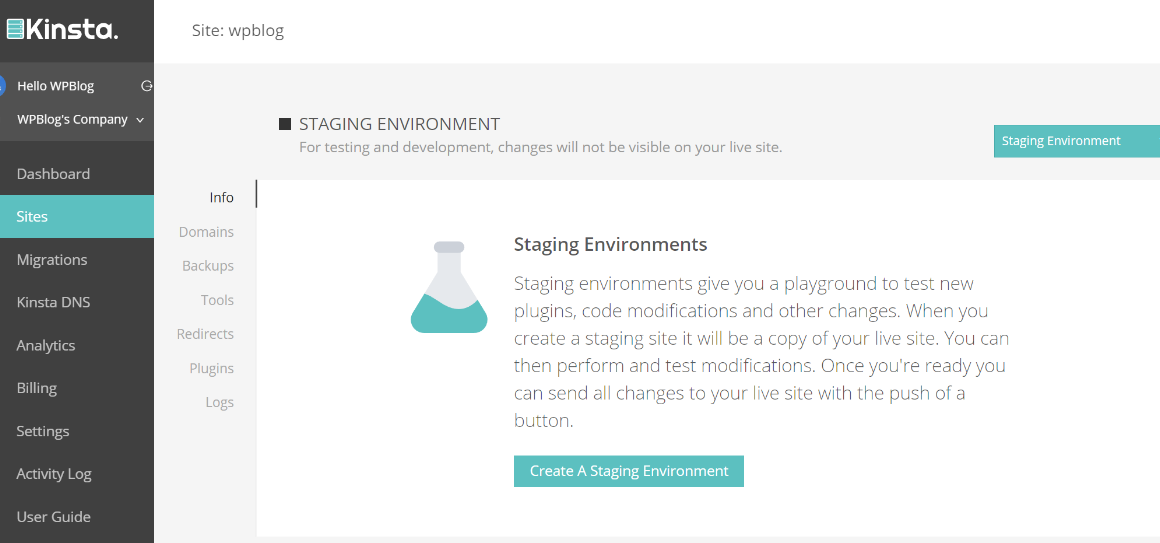The height and width of the screenshot is (543, 1160).
Task: Switch to the Backups tab
Action: 208,266
